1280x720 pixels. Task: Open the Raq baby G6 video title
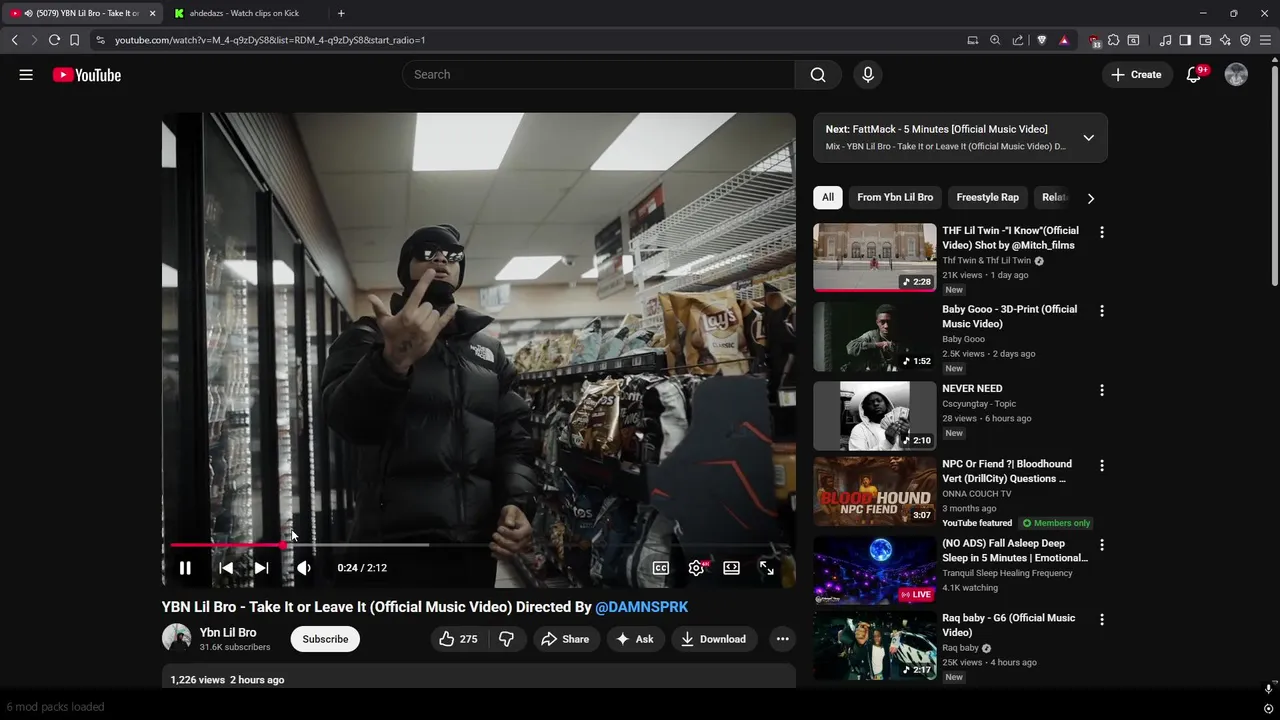click(x=1009, y=625)
